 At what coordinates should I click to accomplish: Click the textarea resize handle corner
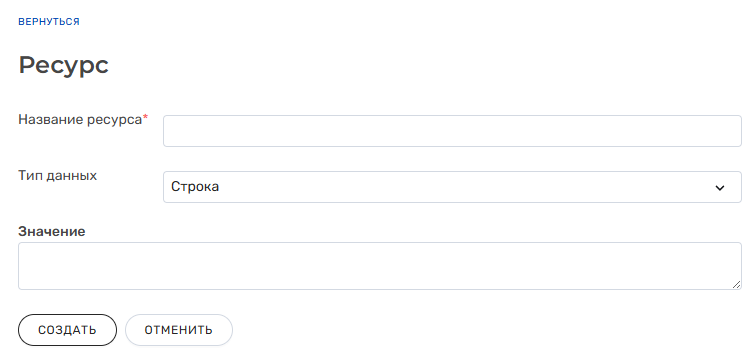(x=736, y=285)
